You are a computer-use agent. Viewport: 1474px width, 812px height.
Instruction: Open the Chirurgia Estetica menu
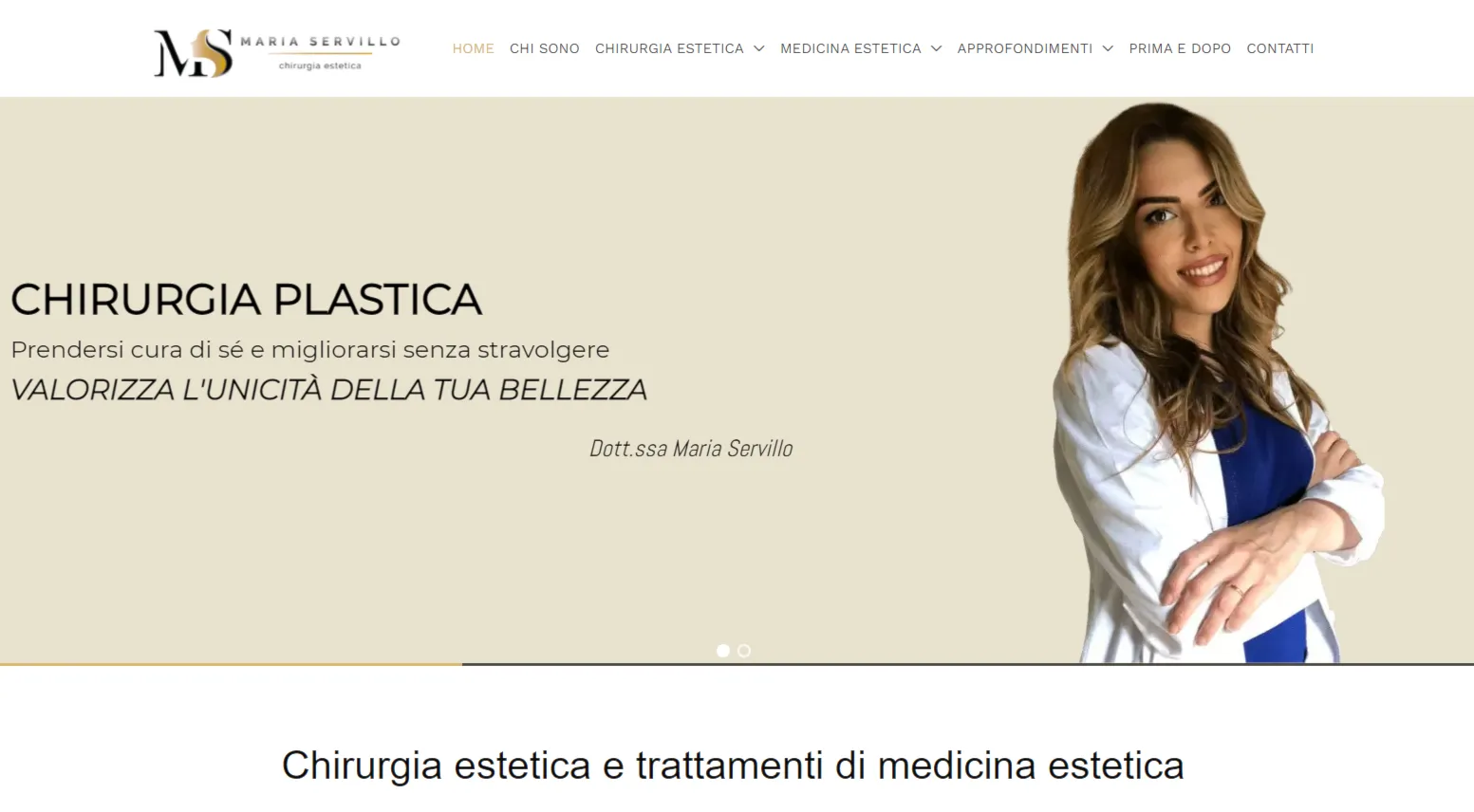click(x=669, y=48)
